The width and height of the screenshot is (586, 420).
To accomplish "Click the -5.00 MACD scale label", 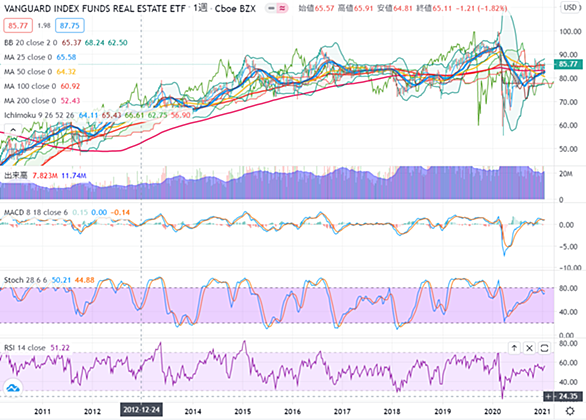I will pyautogui.click(x=567, y=247).
